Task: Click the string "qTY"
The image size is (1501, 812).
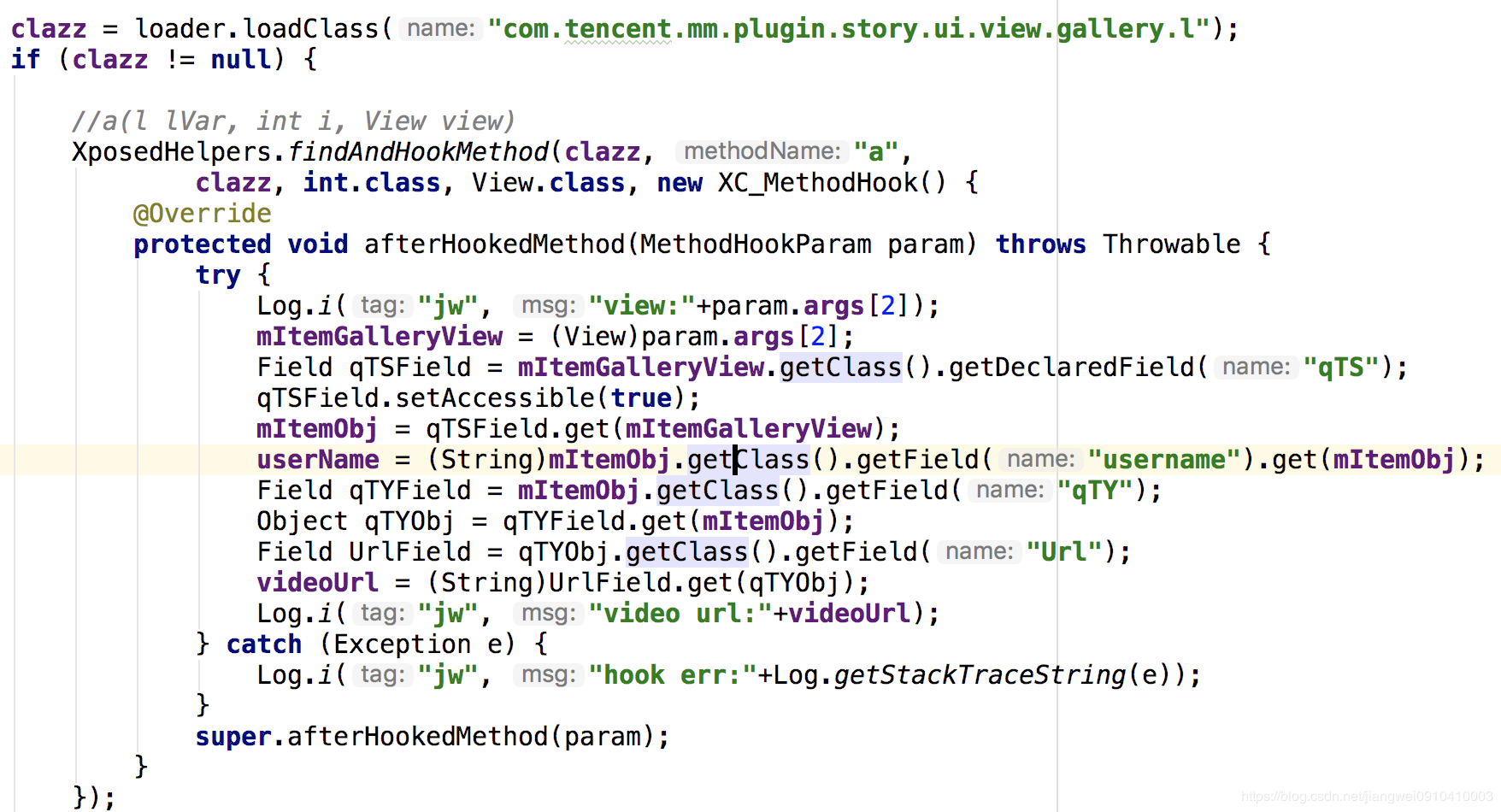Action: coord(1095,490)
